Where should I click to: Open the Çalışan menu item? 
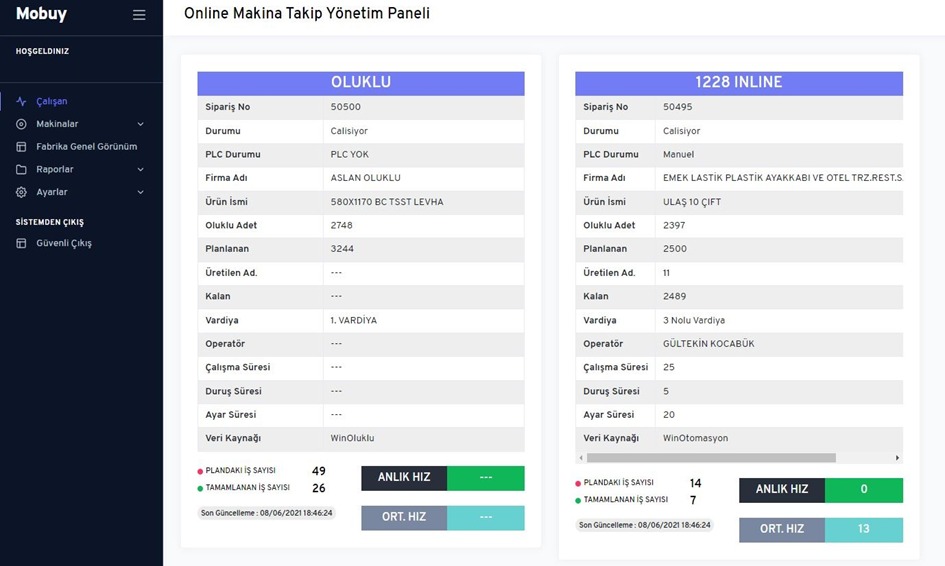(x=52, y=101)
